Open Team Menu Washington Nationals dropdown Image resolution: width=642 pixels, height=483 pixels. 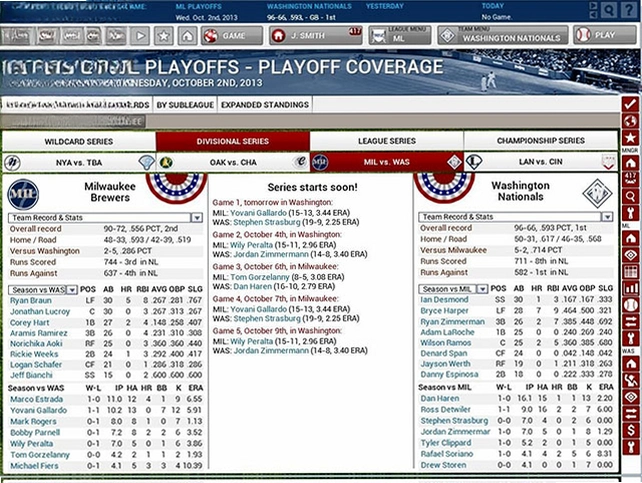click(x=502, y=35)
